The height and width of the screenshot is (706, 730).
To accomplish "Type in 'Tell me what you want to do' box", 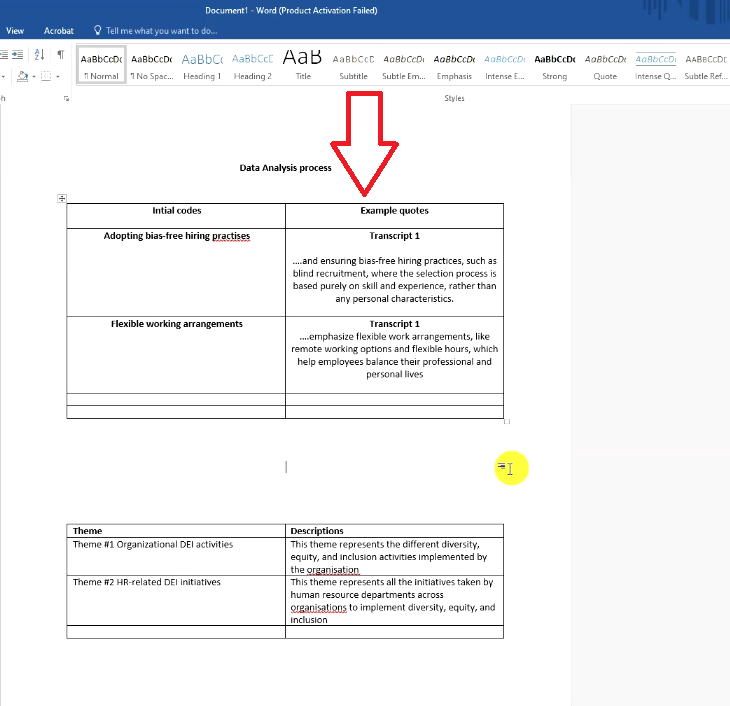I will pos(162,31).
